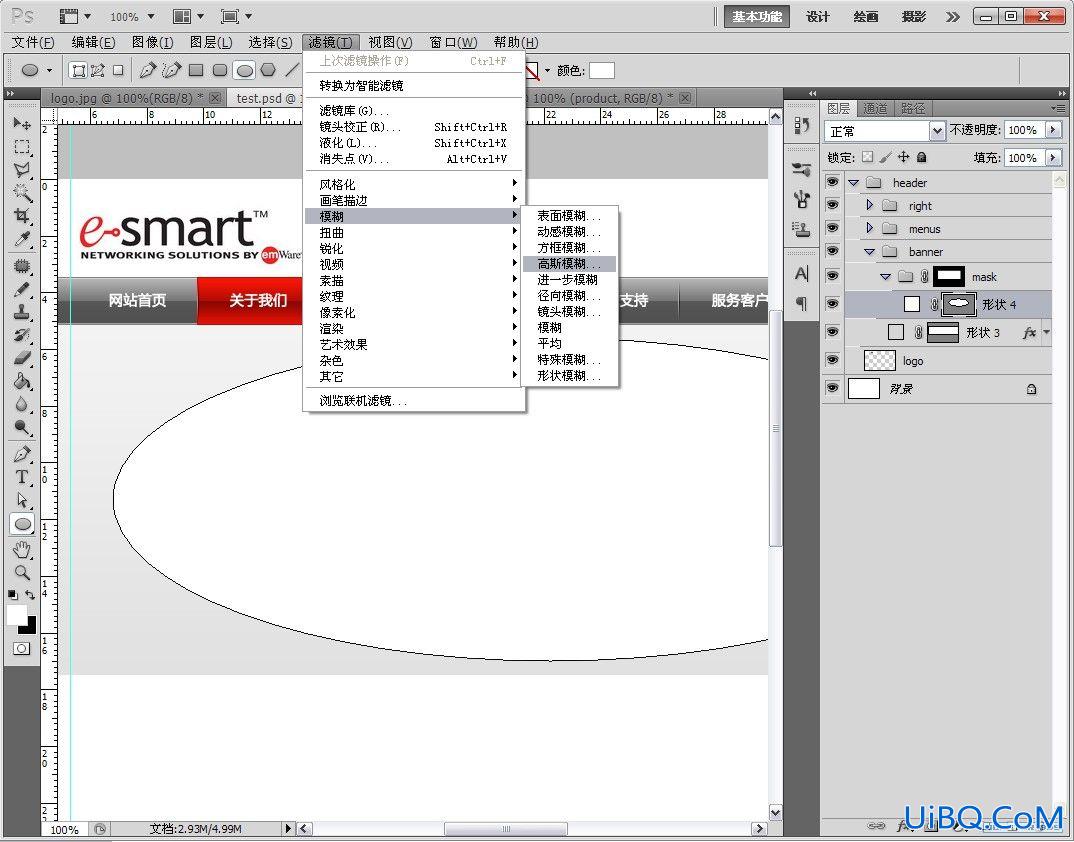Viewport: 1074px width, 842px height.
Task: Hide the logo layer
Action: pos(832,360)
